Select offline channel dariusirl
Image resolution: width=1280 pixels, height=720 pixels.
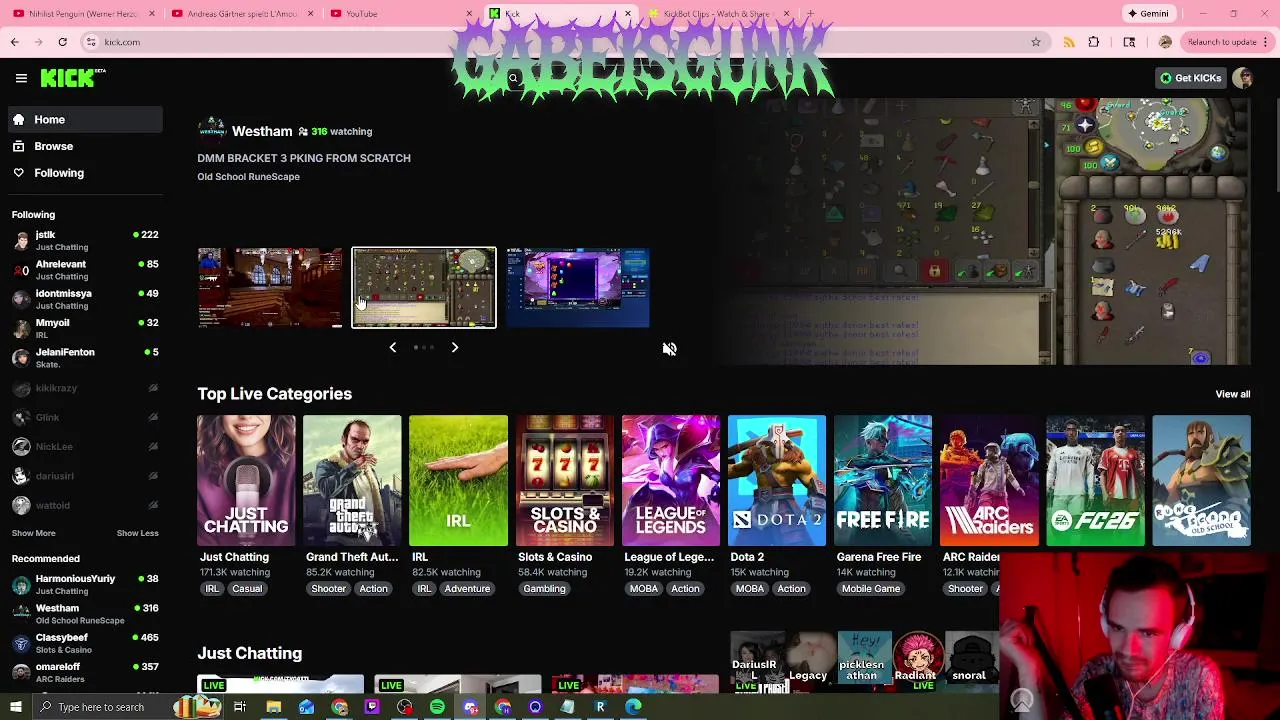(85, 476)
